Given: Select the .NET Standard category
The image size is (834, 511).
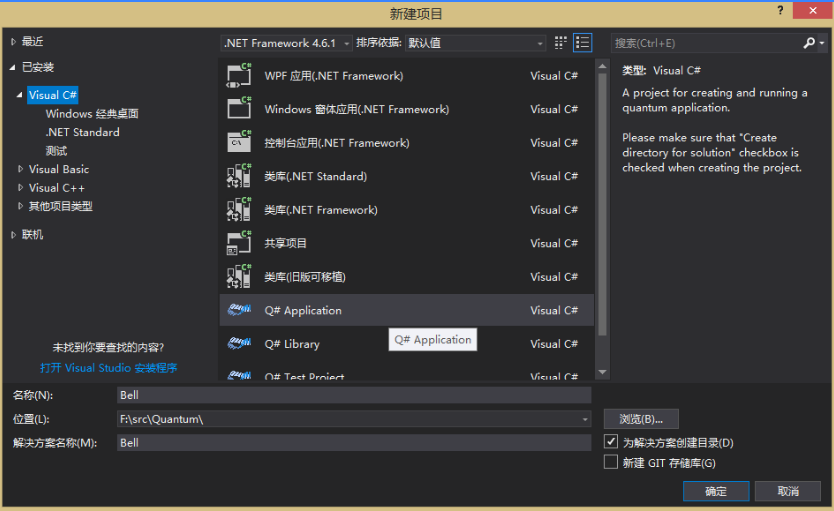Looking at the screenshot, I should (x=82, y=132).
